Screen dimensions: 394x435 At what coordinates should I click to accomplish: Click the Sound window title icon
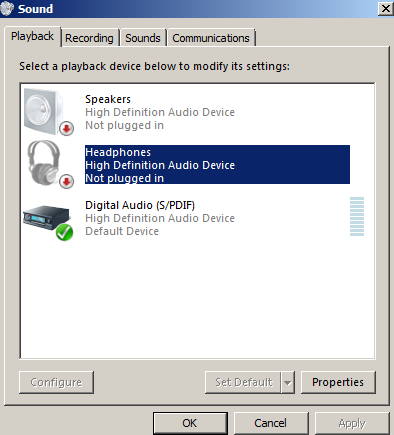[7, 8]
